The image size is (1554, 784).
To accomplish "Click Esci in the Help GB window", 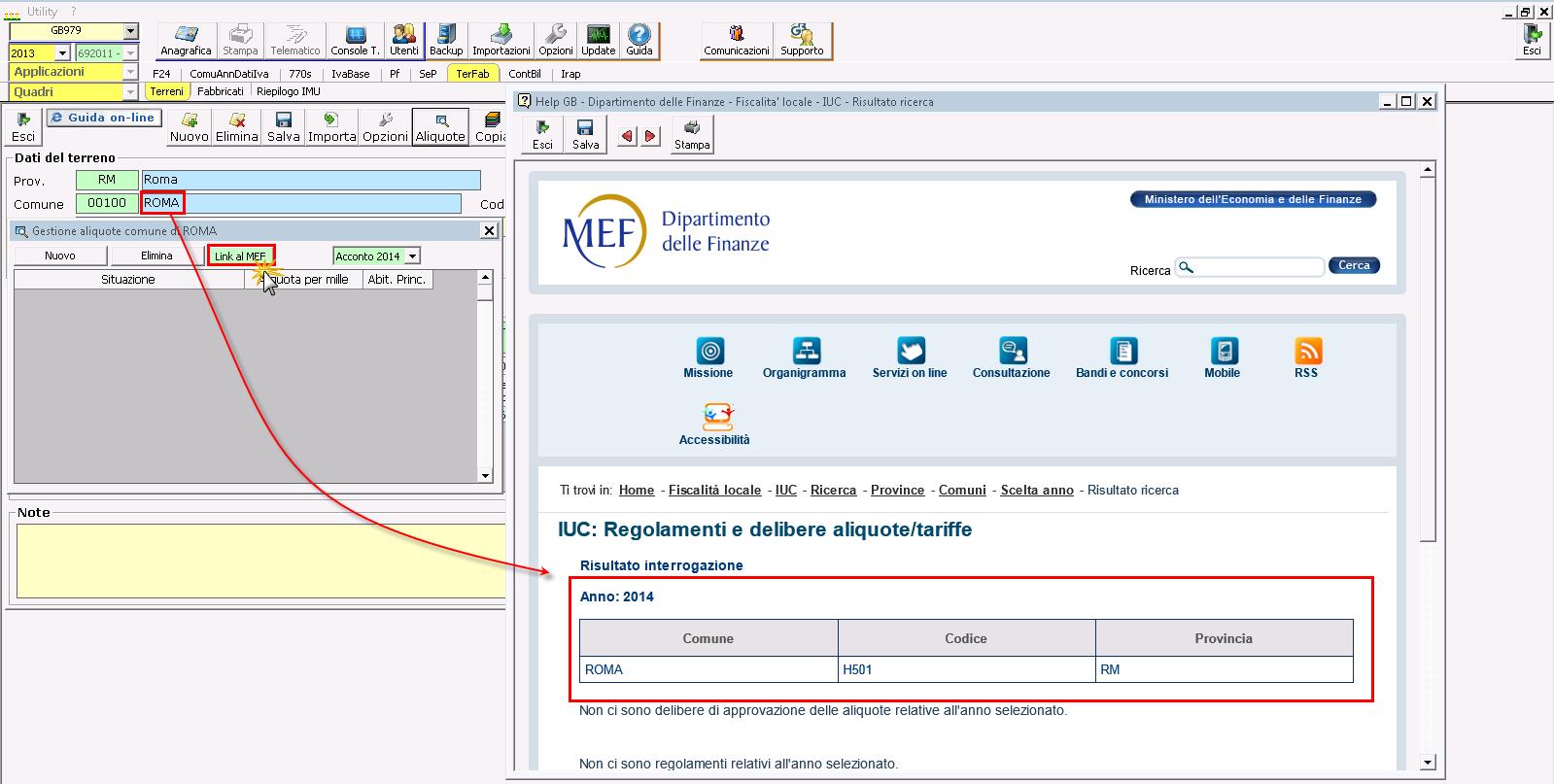I will click(x=542, y=134).
